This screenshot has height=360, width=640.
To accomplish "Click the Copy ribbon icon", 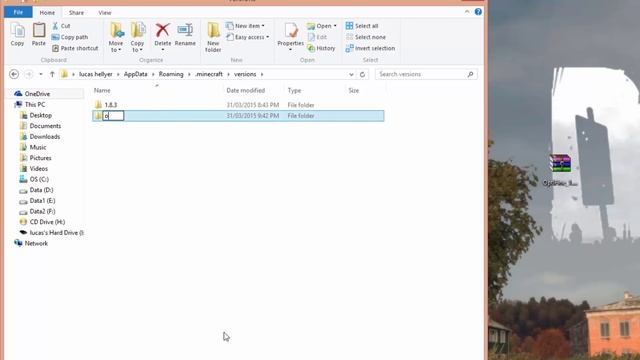I will pyautogui.click(x=17, y=34).
